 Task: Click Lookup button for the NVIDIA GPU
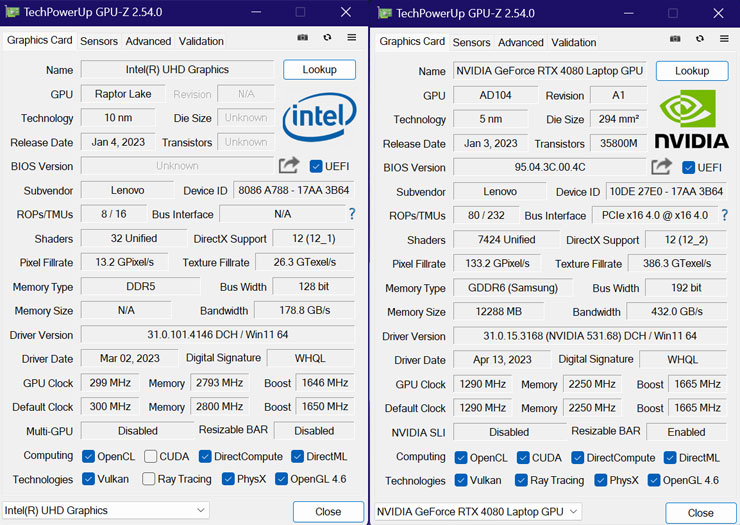coord(692,71)
